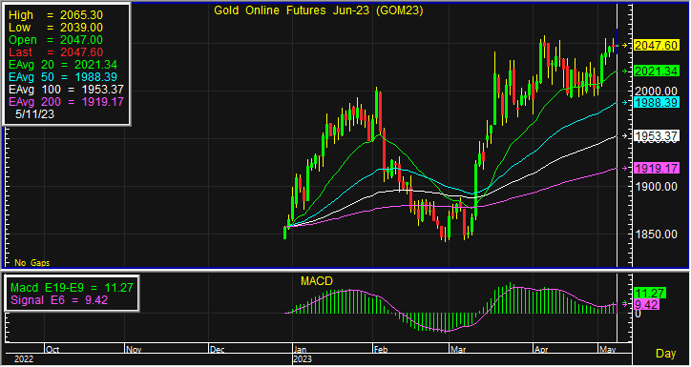
Task: Click the EAvg 100 = 1953.37 legend line
Action: [66, 89]
